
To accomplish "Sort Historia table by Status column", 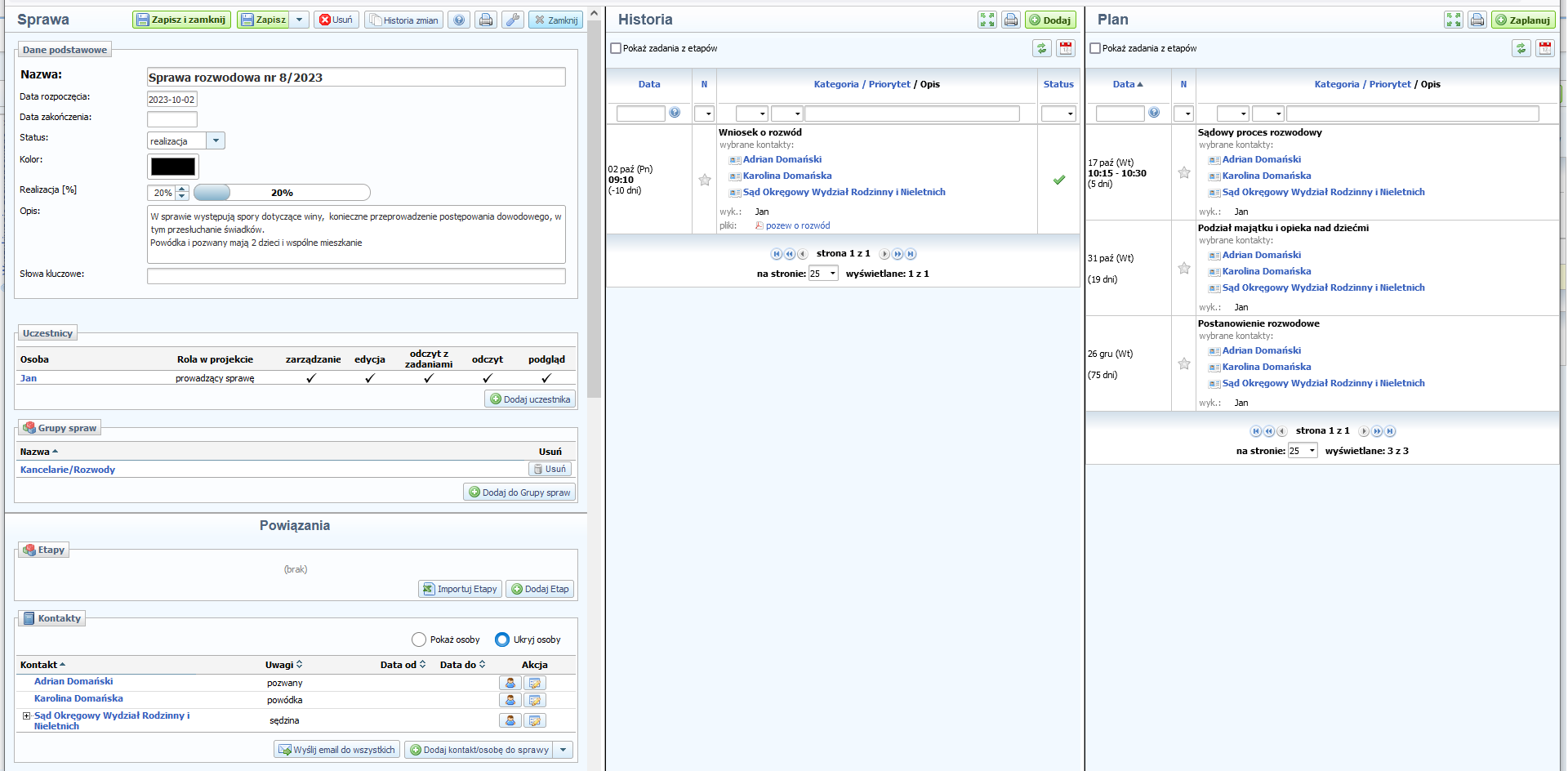I will 1058,84.
